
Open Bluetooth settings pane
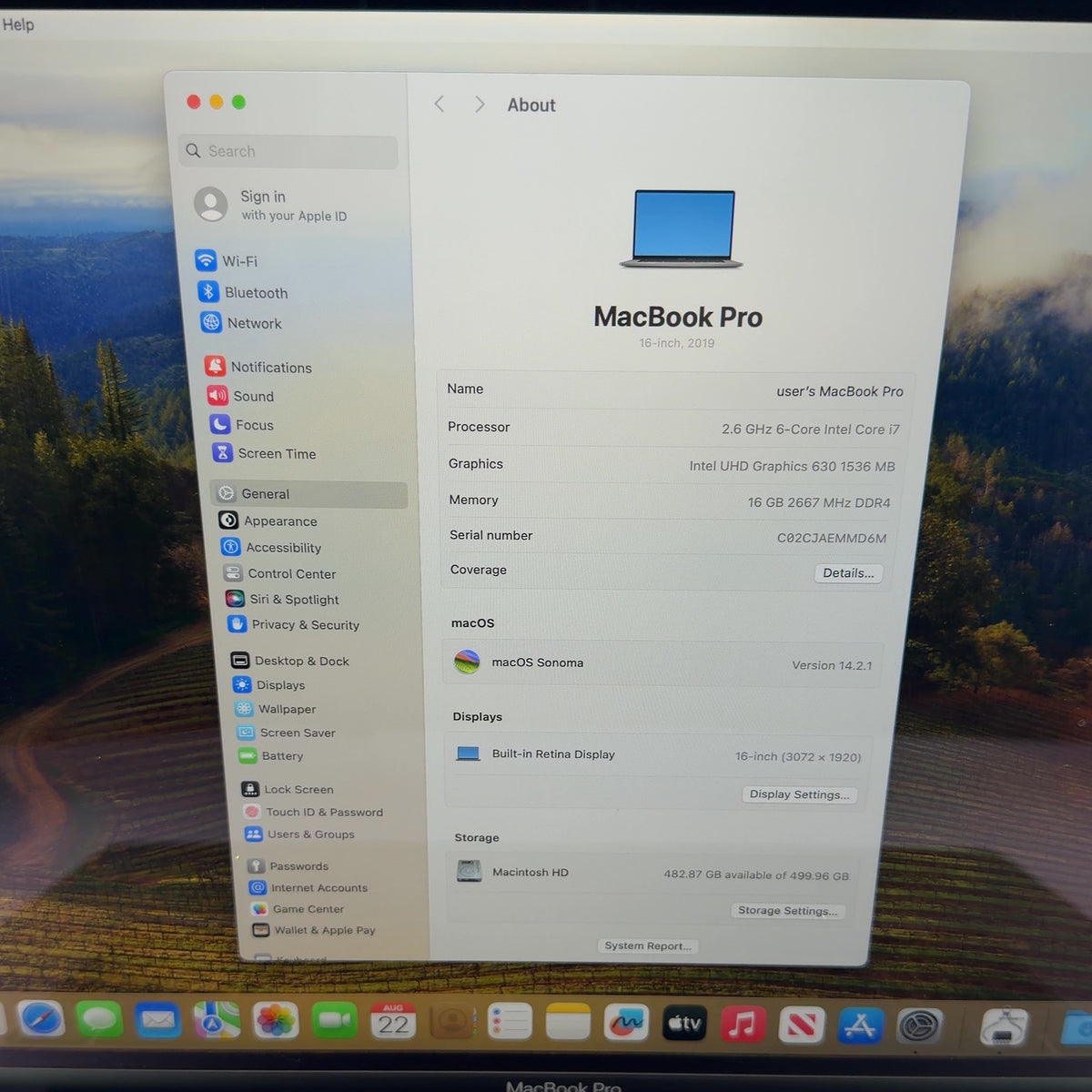[x=243, y=292]
